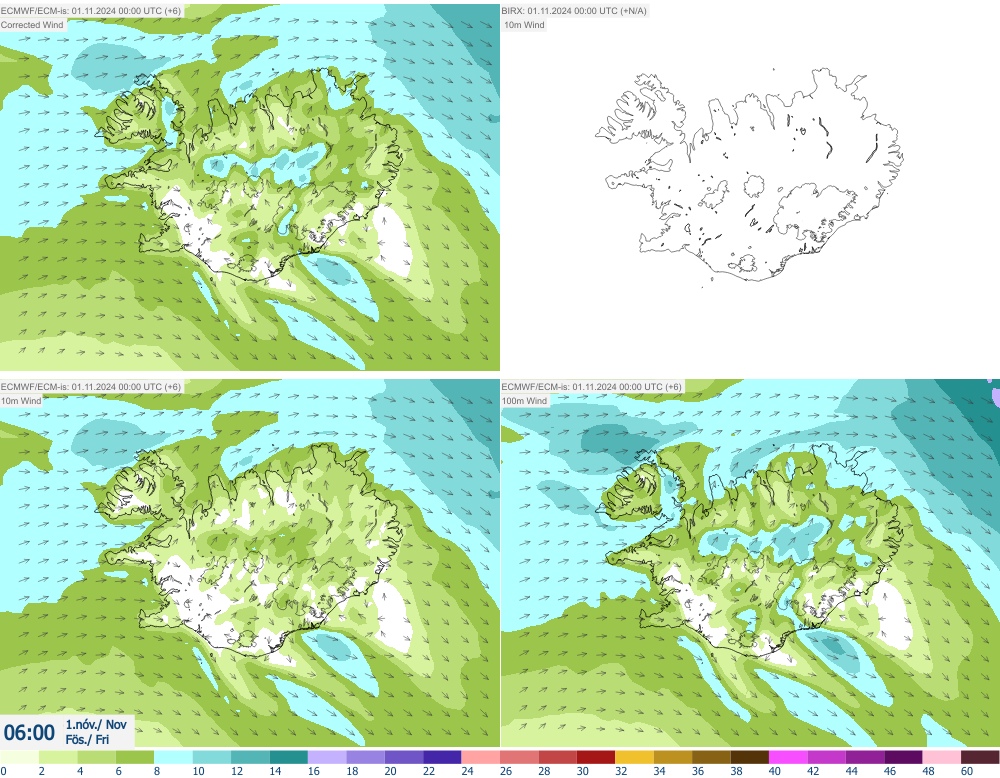Click the 100m Wind panel's ECMWF/ECM-is header
The width and height of the screenshot is (1000, 778).
click(x=592, y=386)
